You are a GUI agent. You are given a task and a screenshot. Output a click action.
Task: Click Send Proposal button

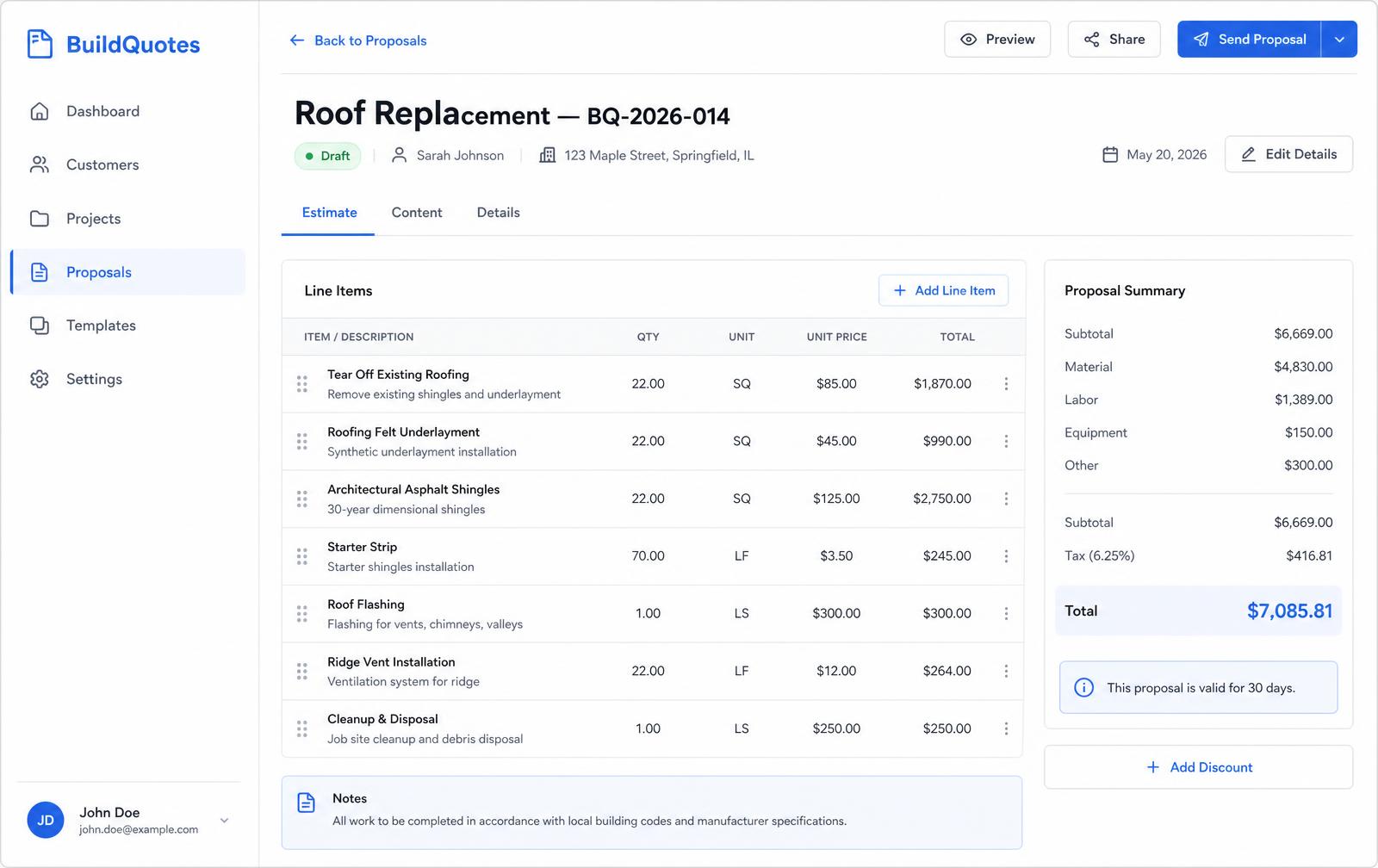pyautogui.click(x=1249, y=40)
